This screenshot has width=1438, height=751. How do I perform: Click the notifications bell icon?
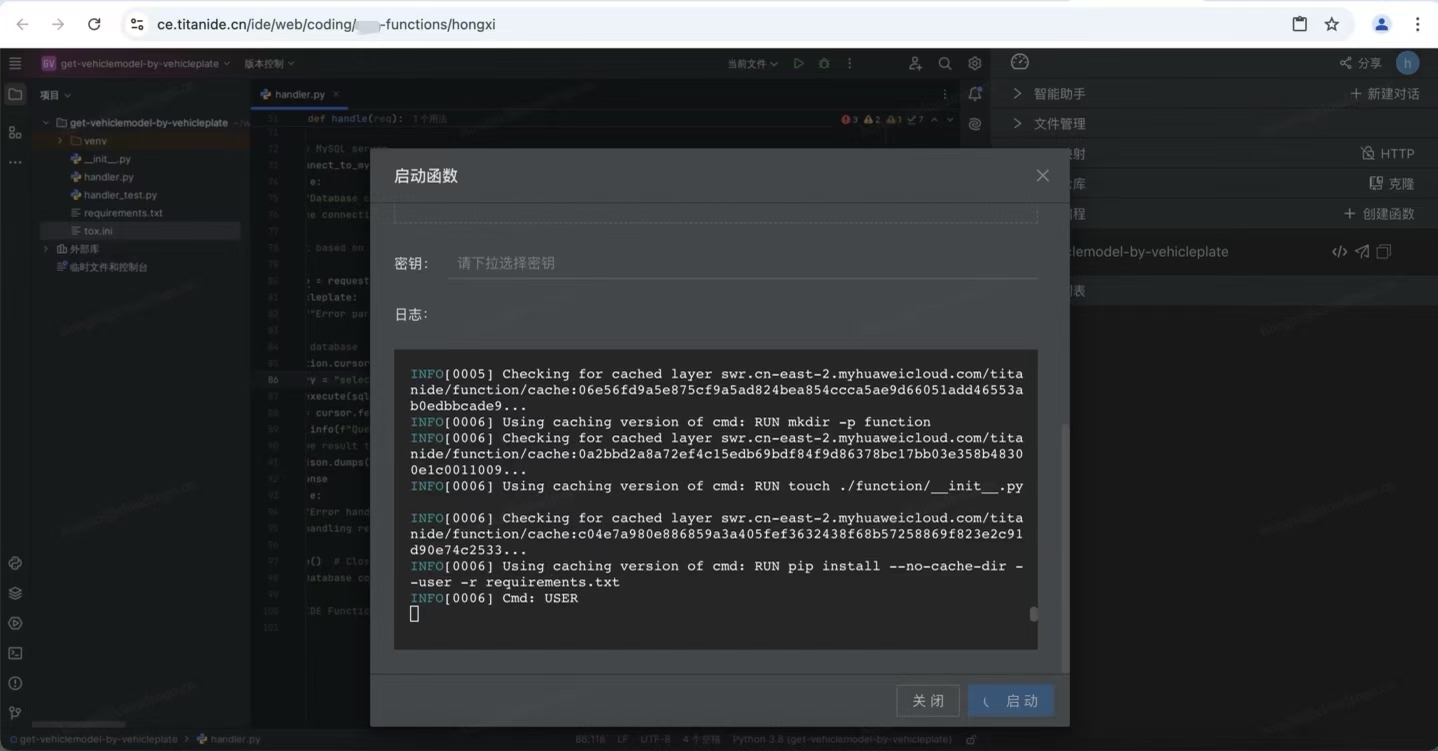click(975, 94)
